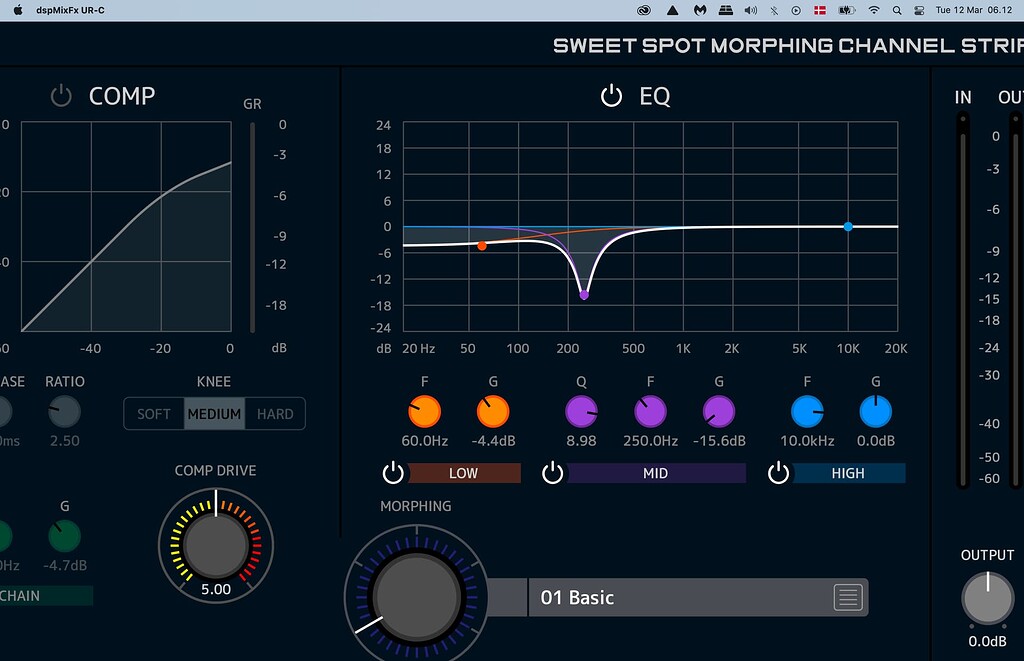
Task: Click the COMP section power icon
Action: point(60,95)
